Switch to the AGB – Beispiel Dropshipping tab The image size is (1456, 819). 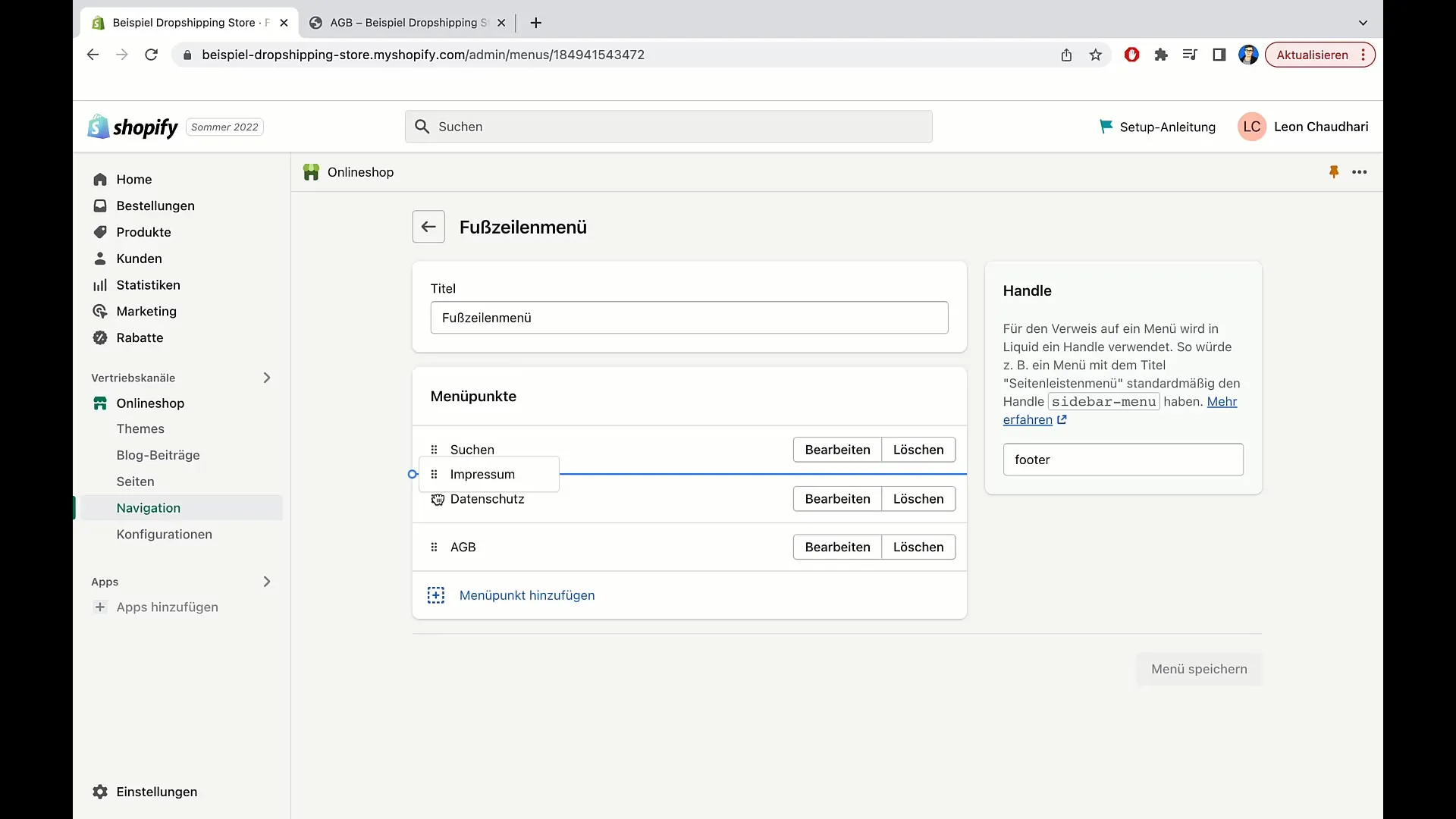pos(408,23)
